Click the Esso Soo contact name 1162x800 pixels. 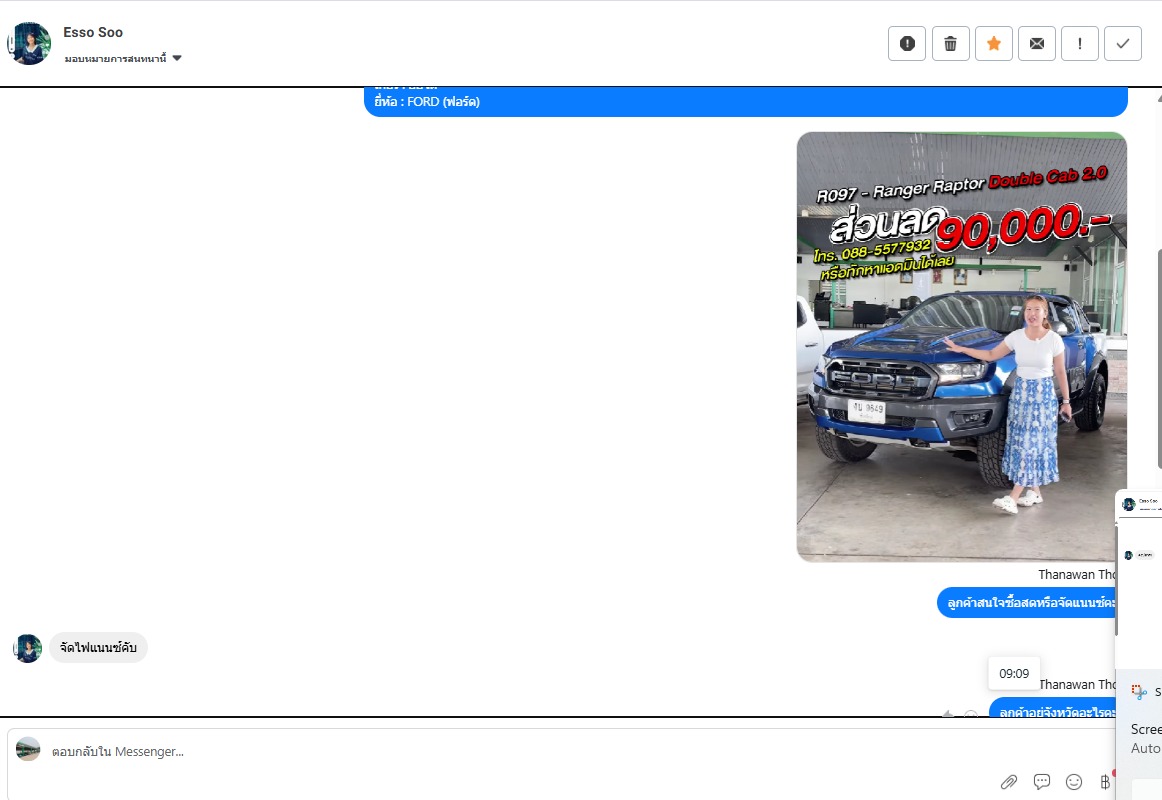click(x=93, y=32)
